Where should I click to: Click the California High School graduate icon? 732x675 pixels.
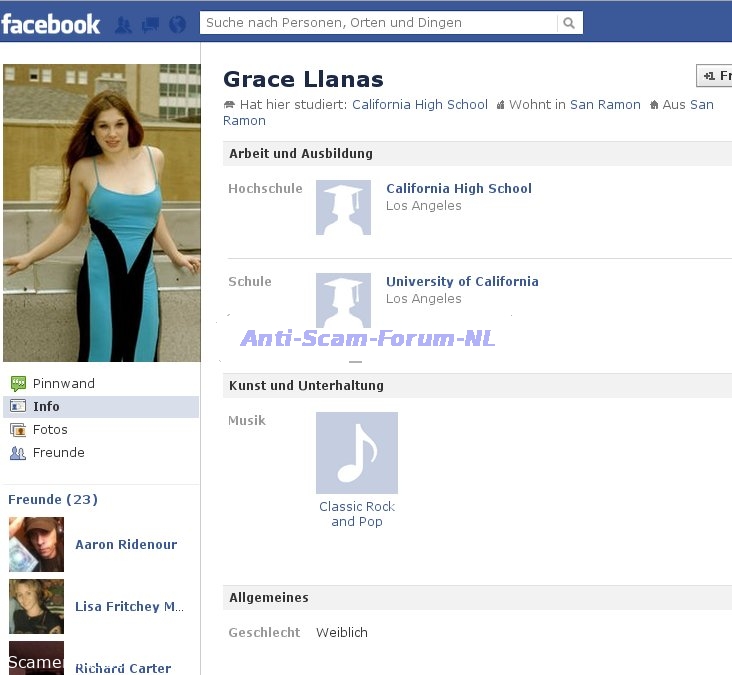click(343, 208)
